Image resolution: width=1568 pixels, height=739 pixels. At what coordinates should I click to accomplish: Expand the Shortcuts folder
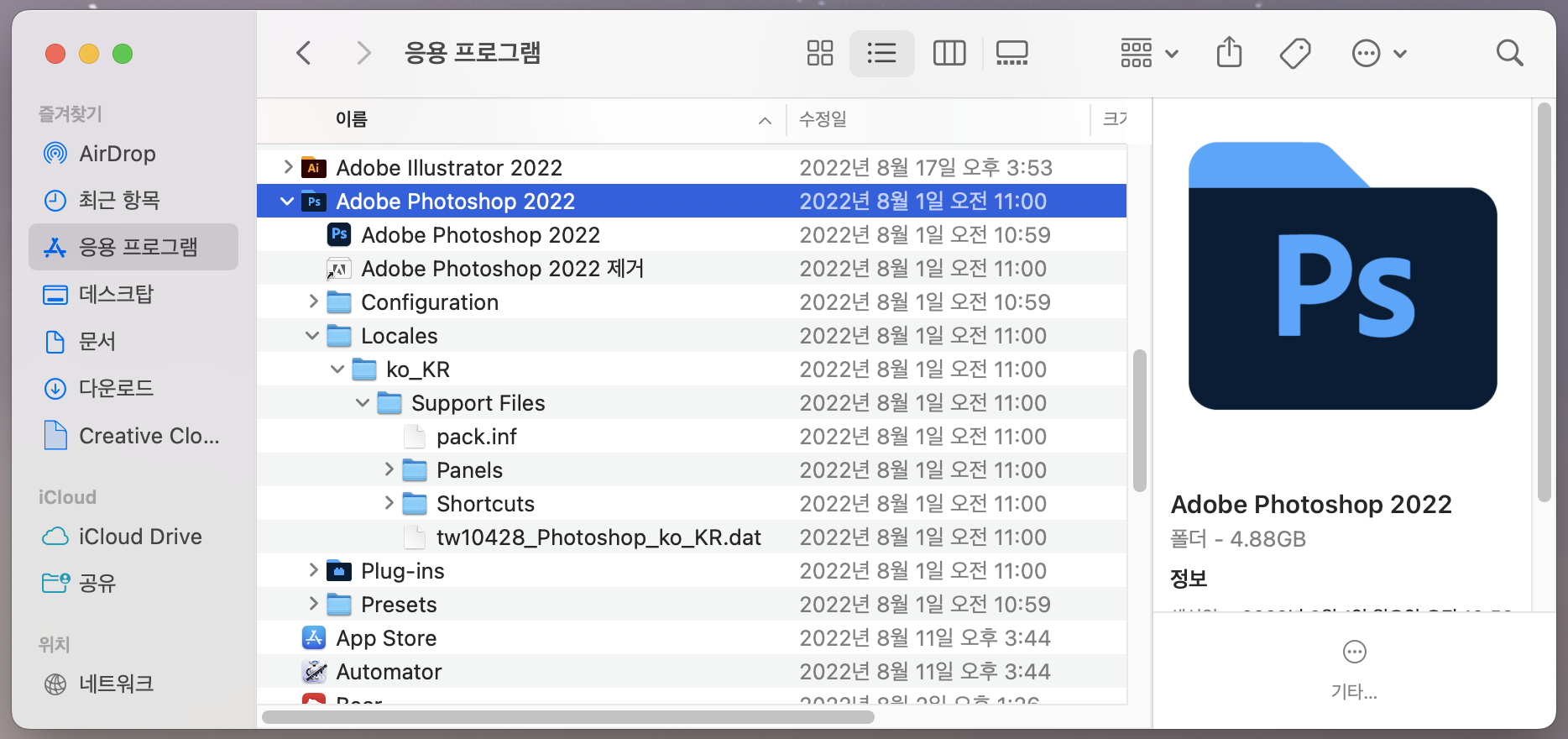[x=389, y=503]
